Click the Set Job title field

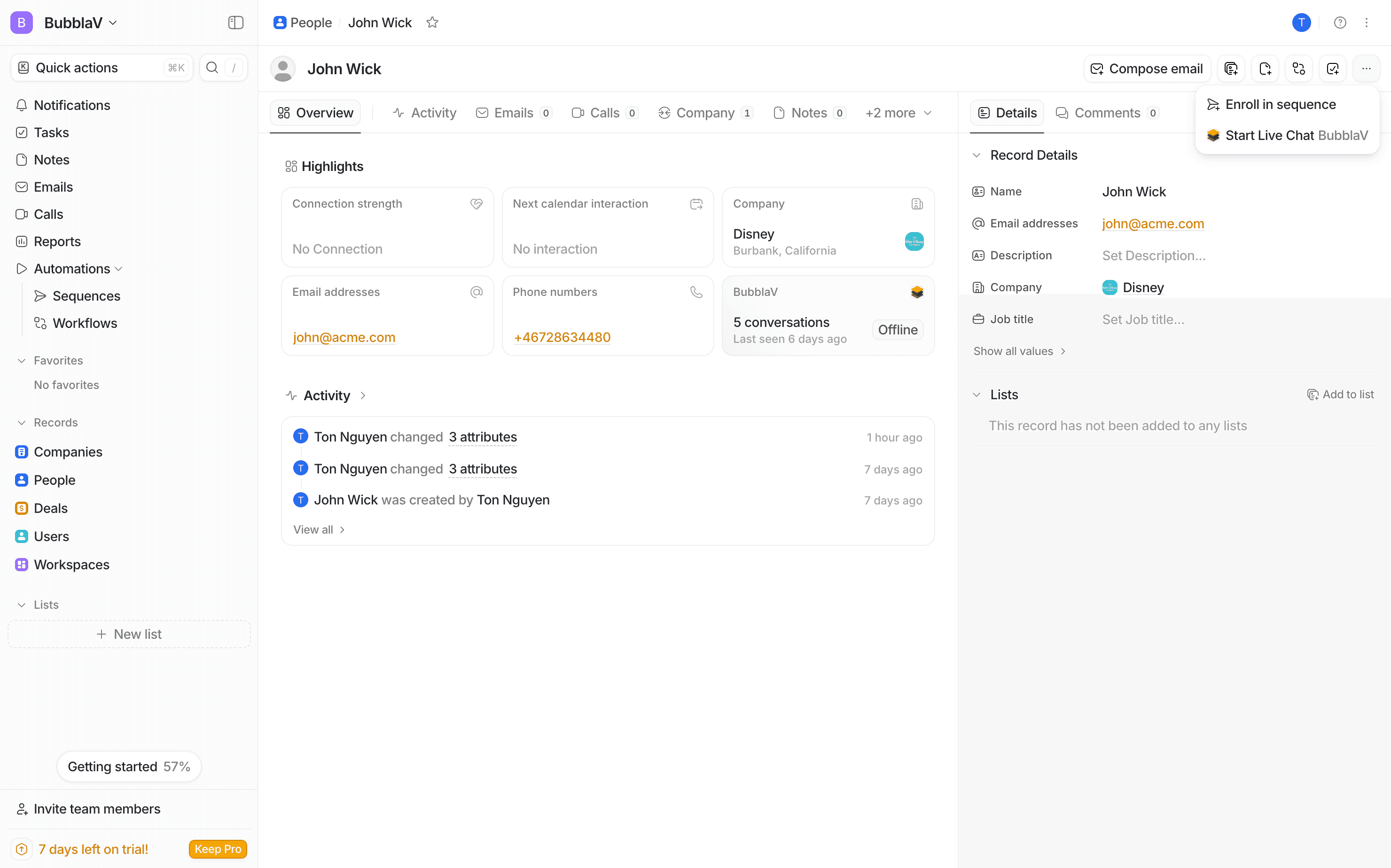(1143, 319)
